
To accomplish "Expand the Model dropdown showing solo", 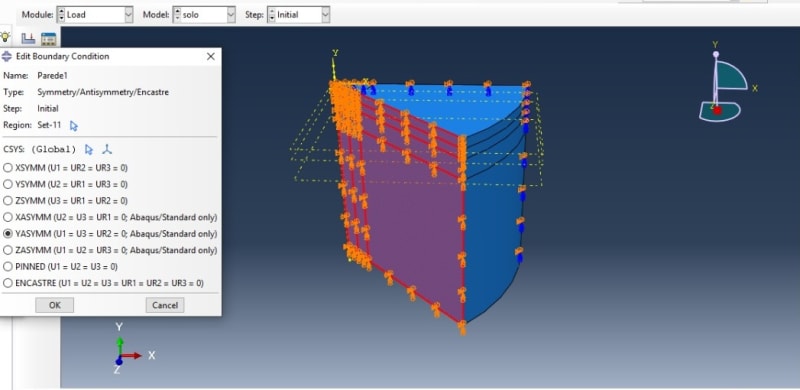I will click(x=204, y=15).
